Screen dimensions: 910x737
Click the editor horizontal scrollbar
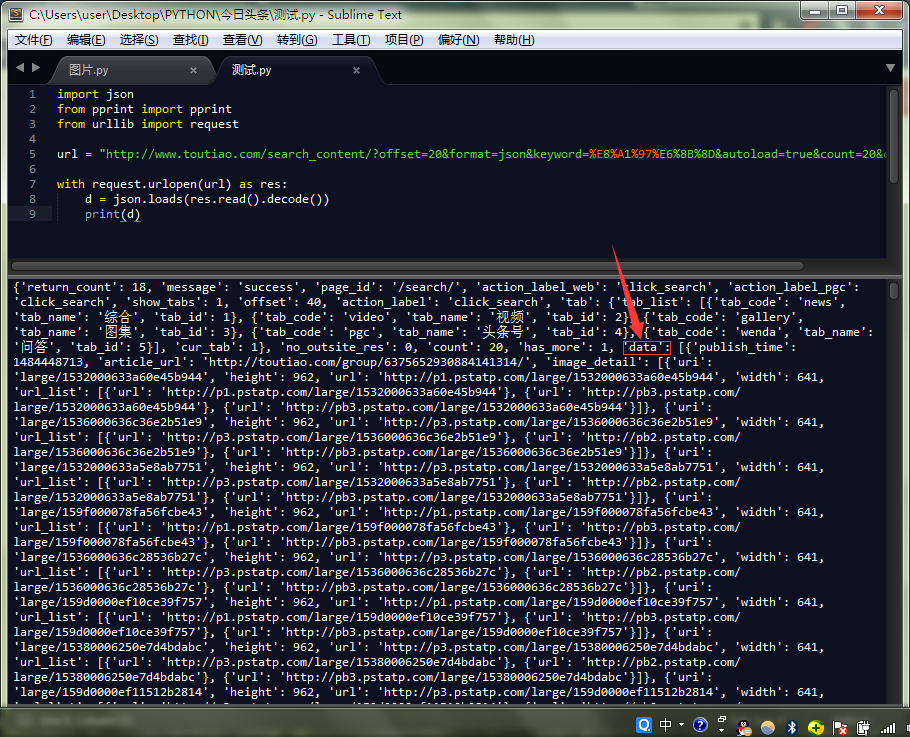click(407, 266)
